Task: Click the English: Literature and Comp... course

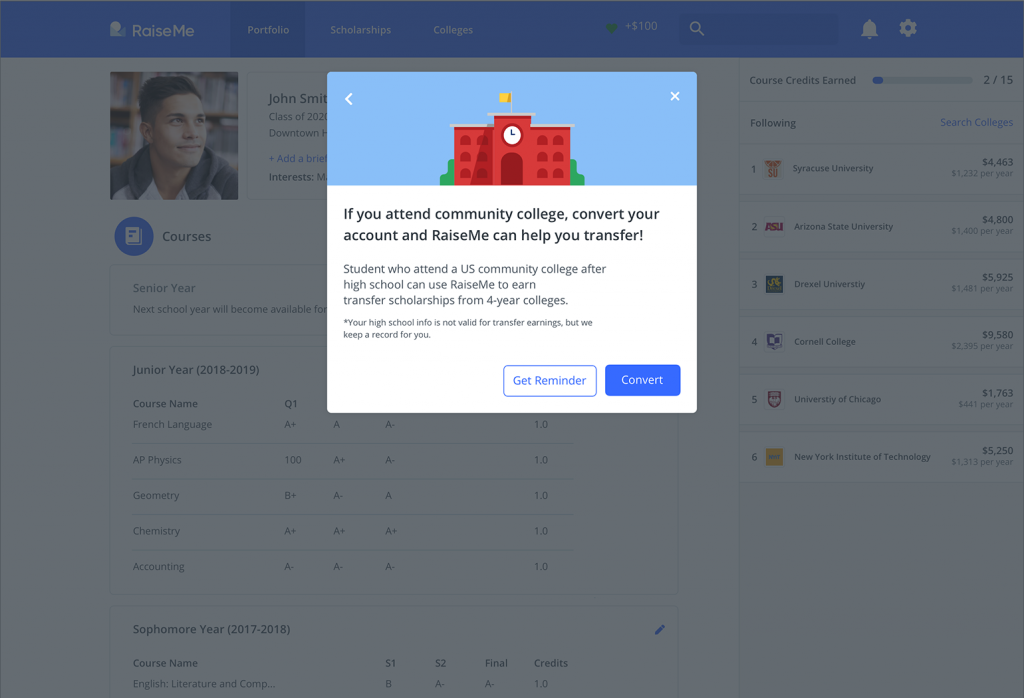Action: (204, 684)
